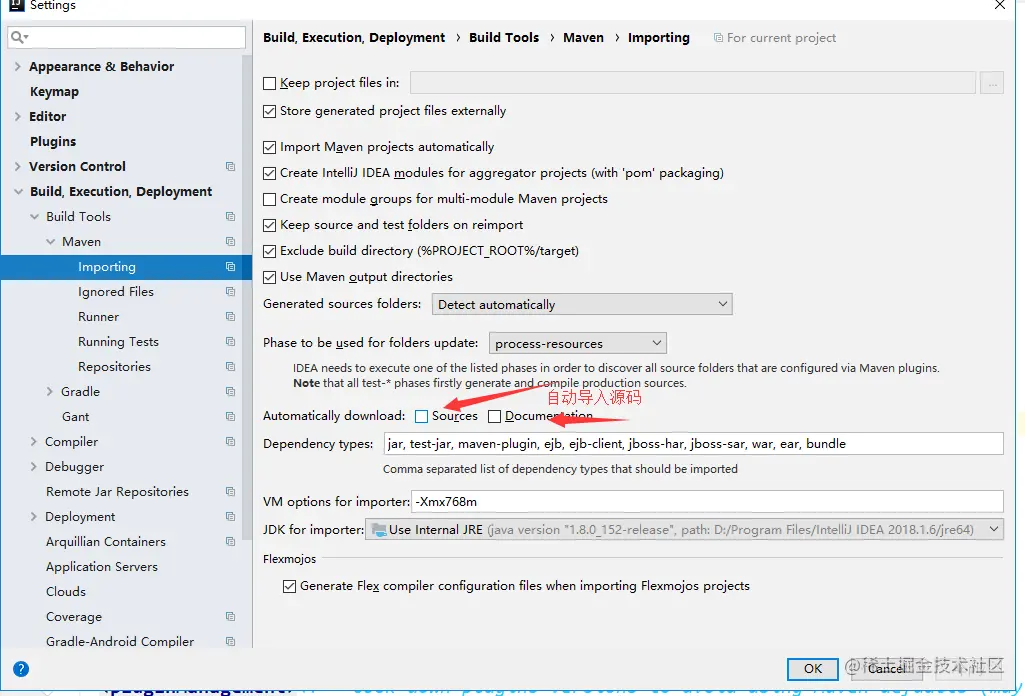Viewport: 1025px width, 696px height.
Task: Click the sidebar vertical scrollbar
Action: 246,297
